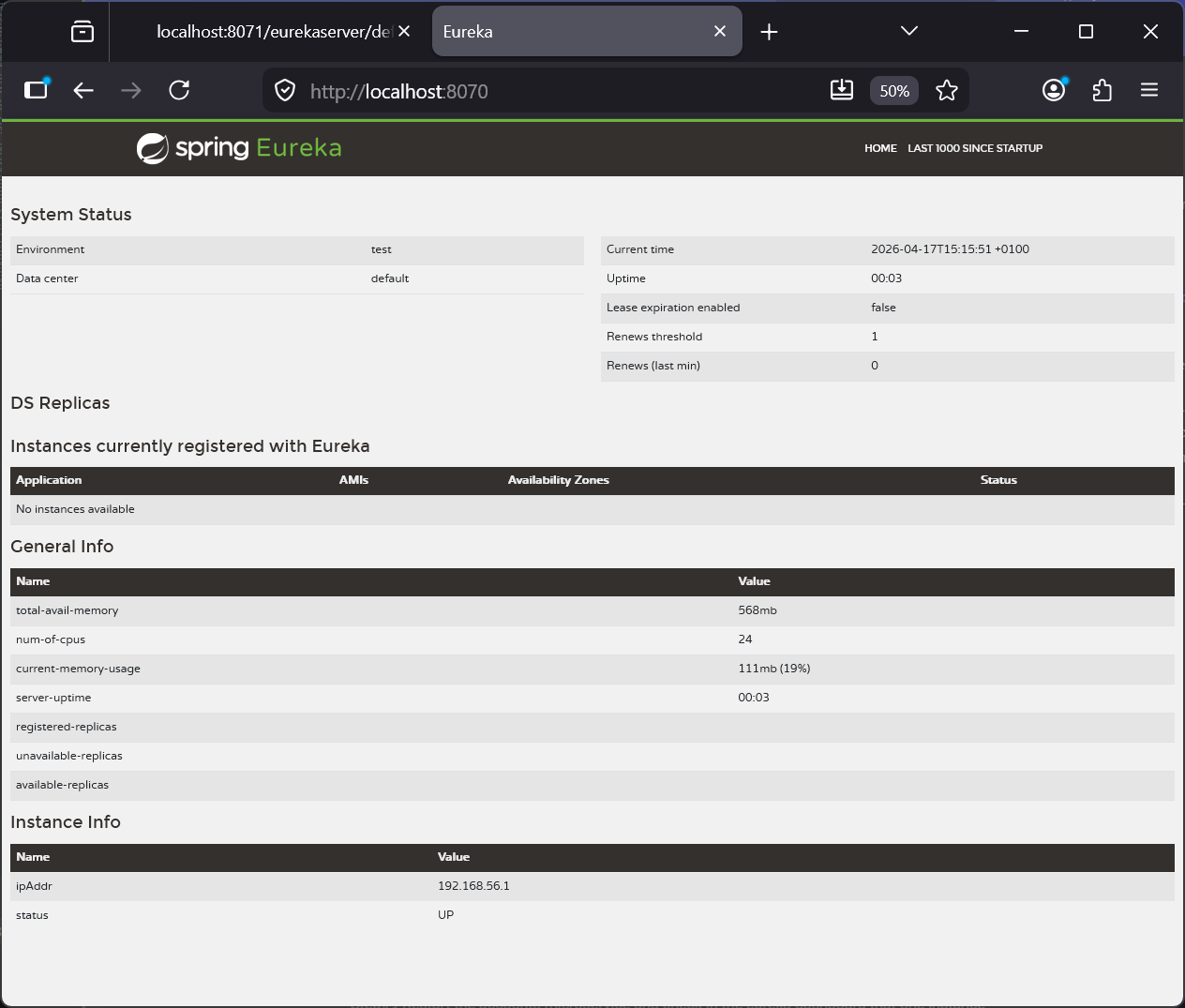Open the downloads/install icon in address bar
The width and height of the screenshot is (1185, 1008).
pos(842,90)
